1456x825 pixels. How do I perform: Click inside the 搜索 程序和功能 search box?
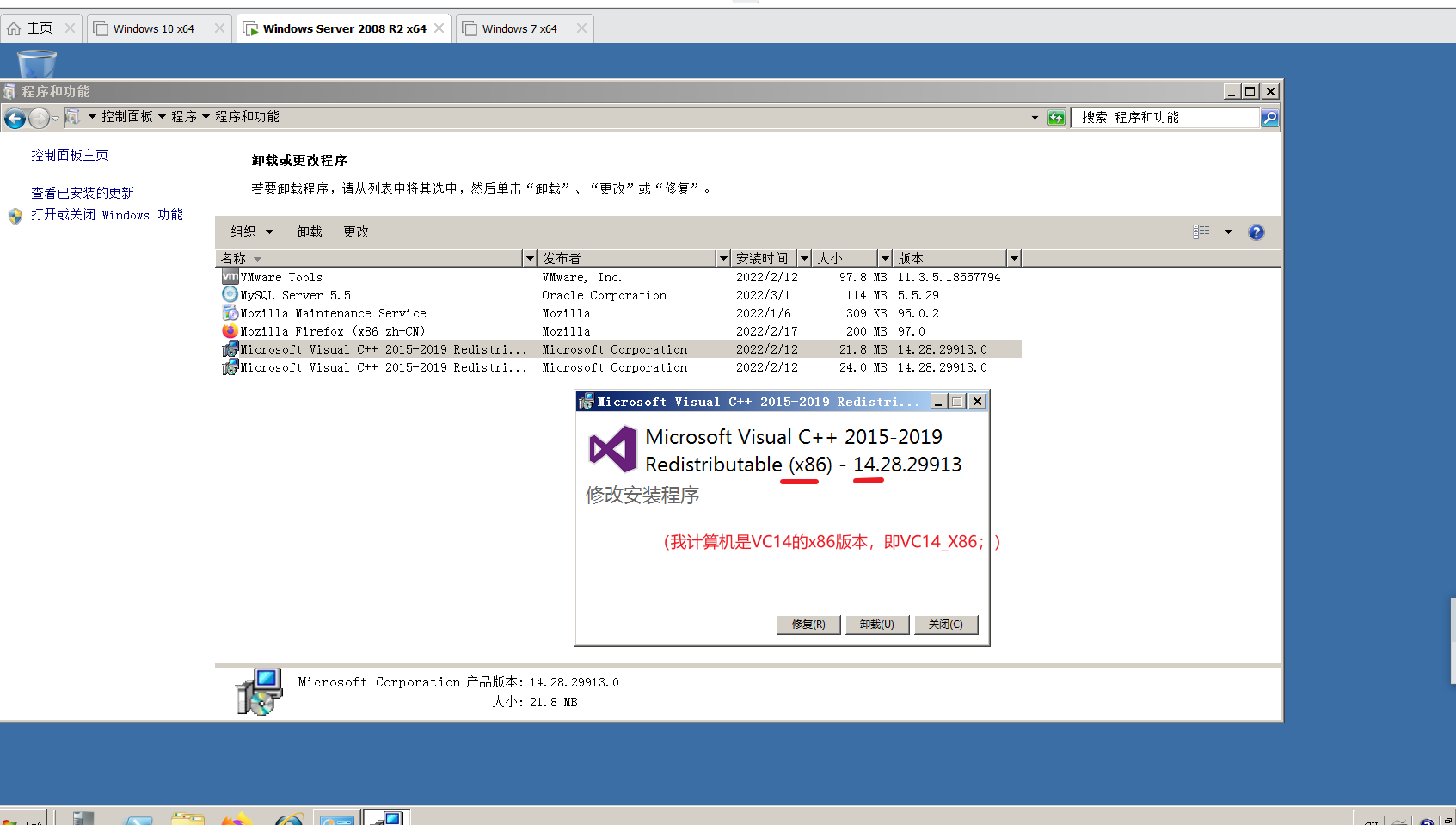click(1163, 117)
